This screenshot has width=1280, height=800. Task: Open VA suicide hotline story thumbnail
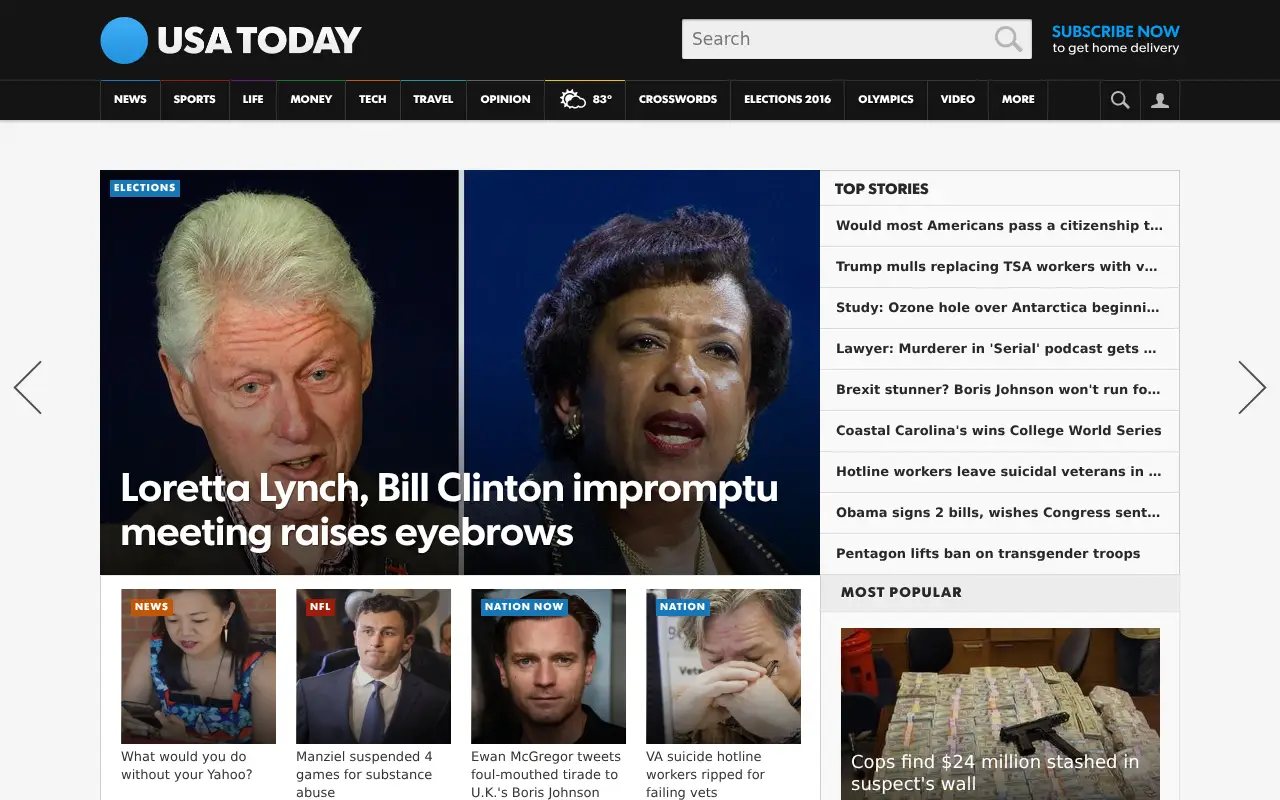coord(723,666)
